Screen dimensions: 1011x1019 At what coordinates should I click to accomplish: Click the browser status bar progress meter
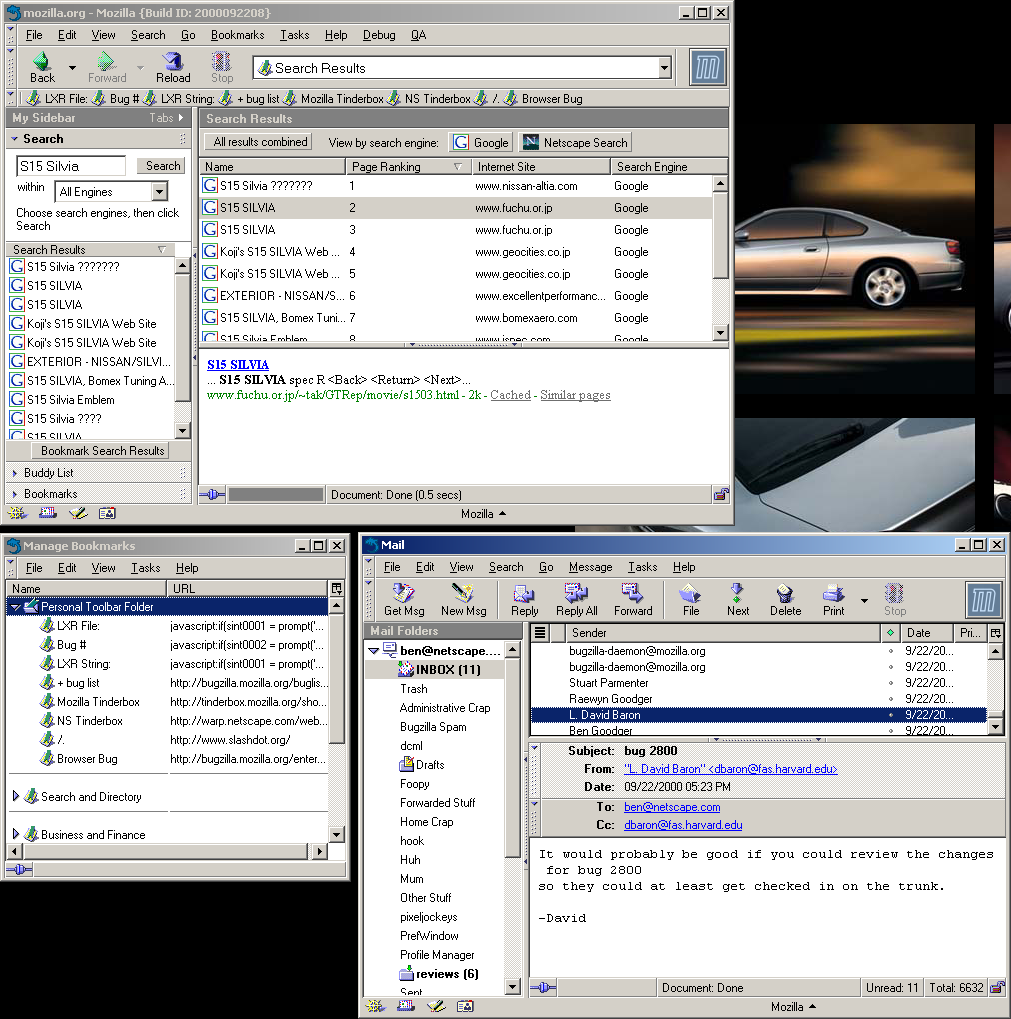coord(276,495)
